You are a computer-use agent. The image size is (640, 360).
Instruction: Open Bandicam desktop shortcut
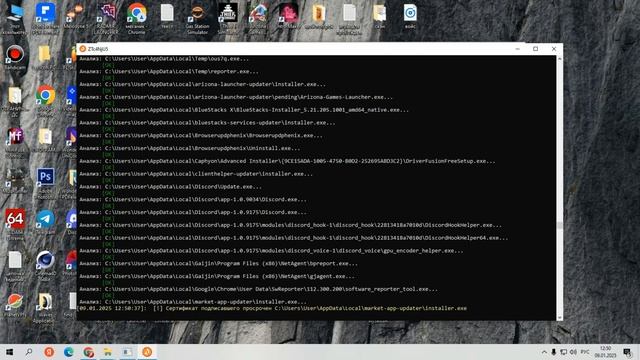tap(15, 56)
